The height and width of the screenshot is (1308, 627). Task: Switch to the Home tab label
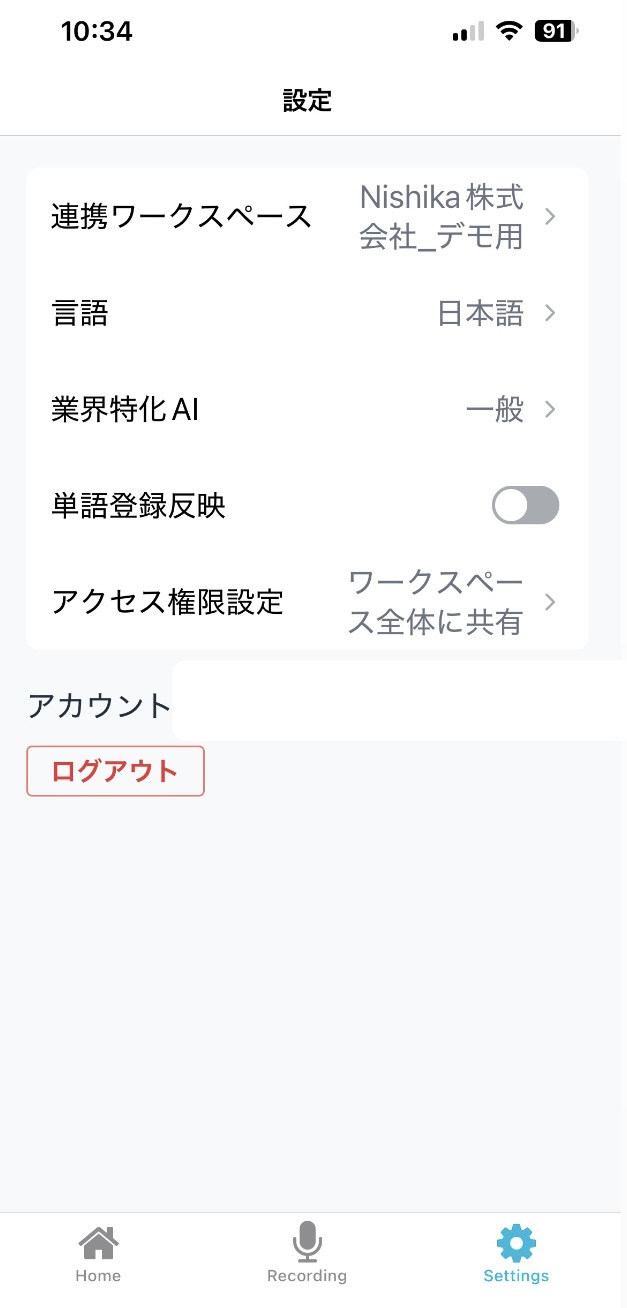(98, 1276)
